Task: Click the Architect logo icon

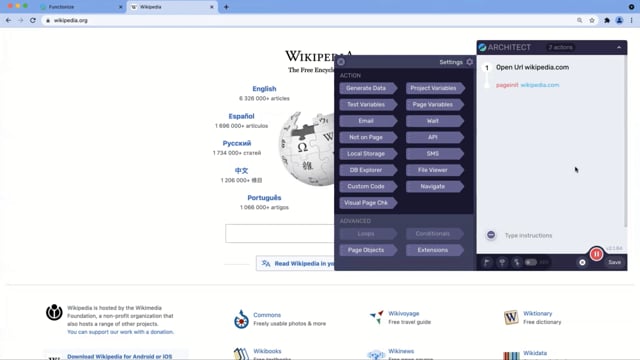Action: point(482,47)
